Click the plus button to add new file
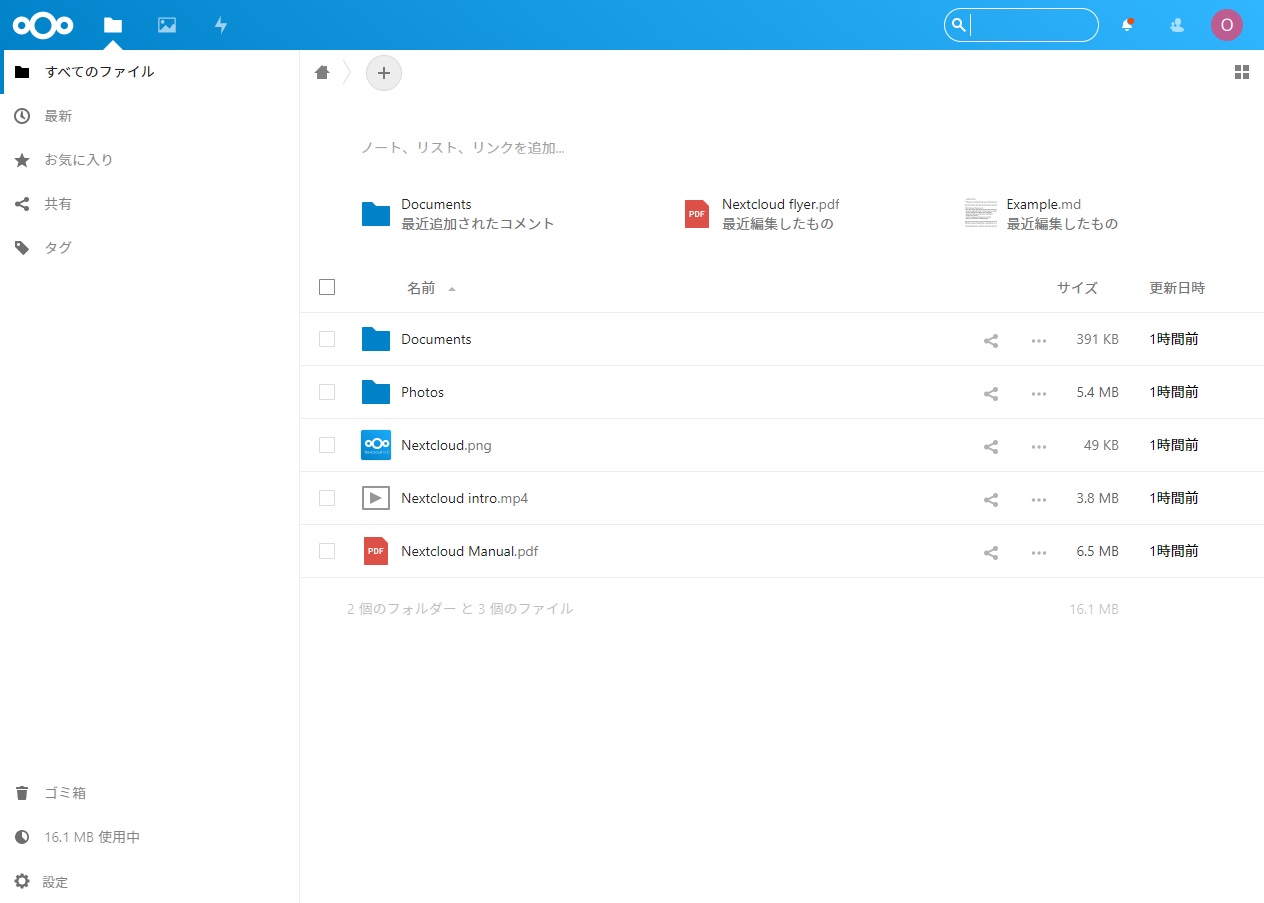The width and height of the screenshot is (1264, 903). pos(384,73)
